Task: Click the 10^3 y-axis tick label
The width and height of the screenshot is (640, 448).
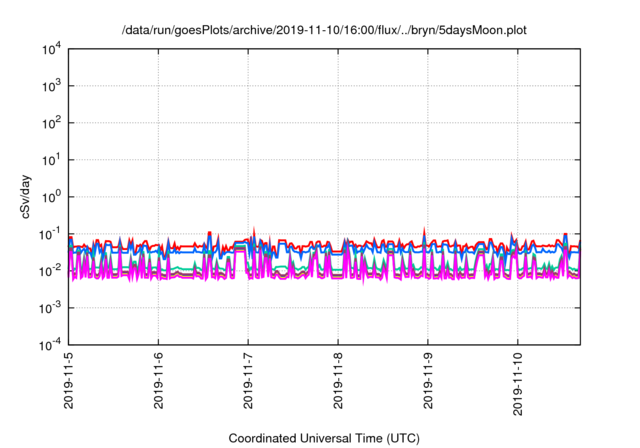Action: pos(51,86)
